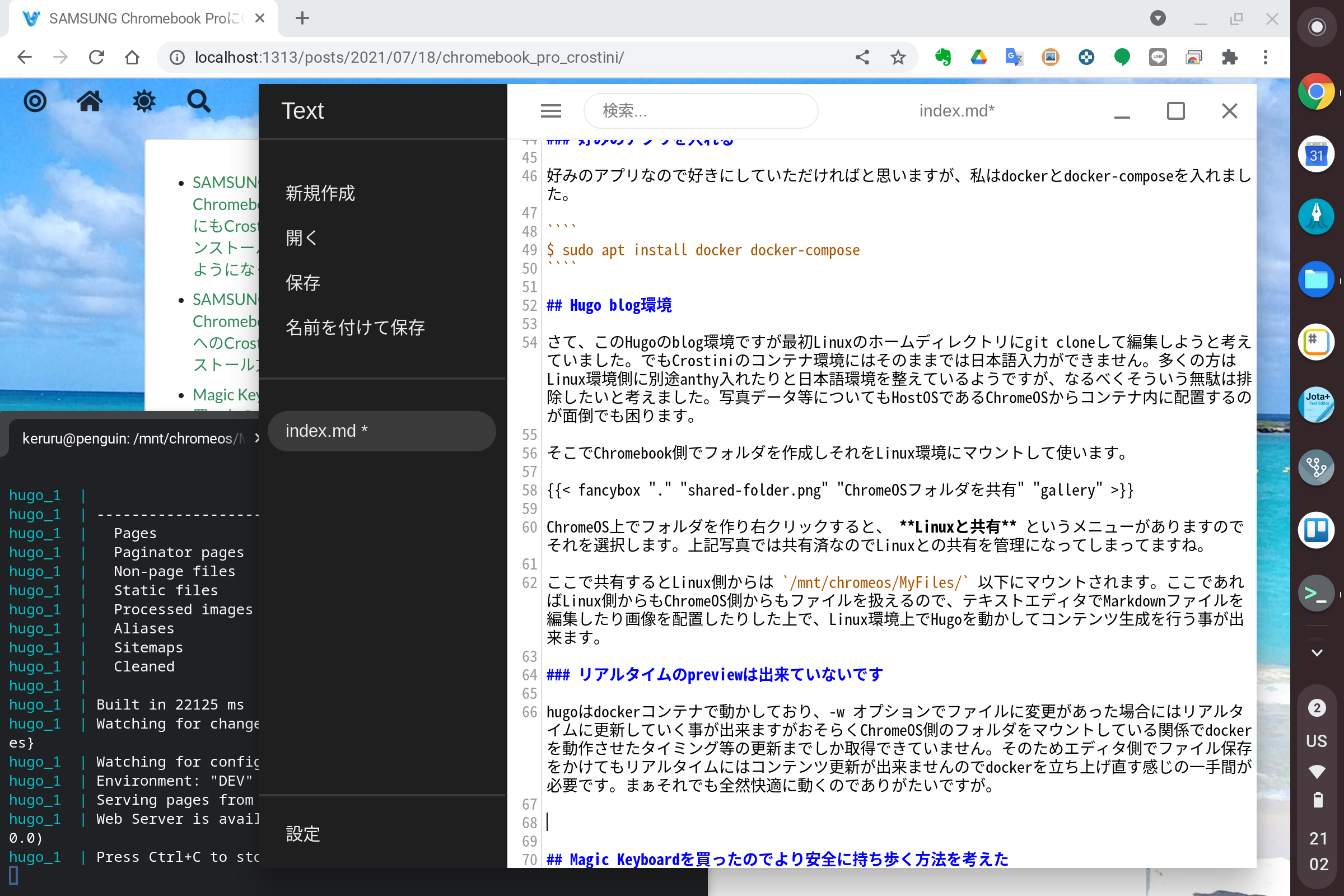Click the blog search magnifier icon
Viewport: 1344px width, 896px height.
click(198, 102)
